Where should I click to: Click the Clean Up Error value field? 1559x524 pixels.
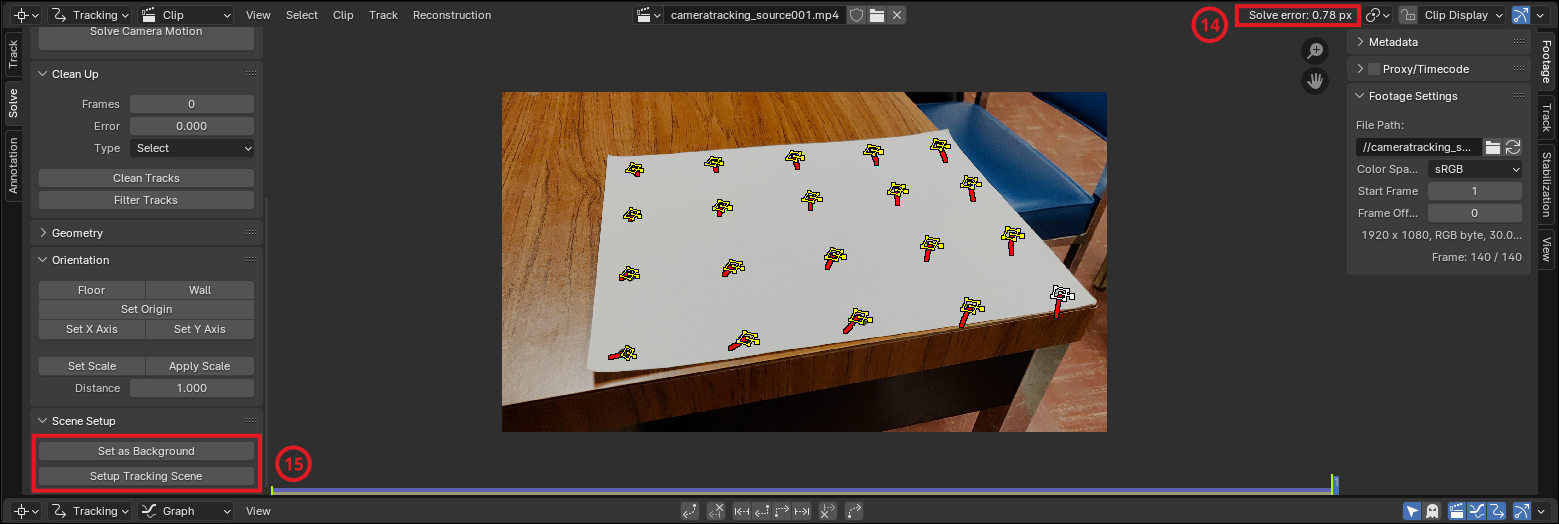192,126
